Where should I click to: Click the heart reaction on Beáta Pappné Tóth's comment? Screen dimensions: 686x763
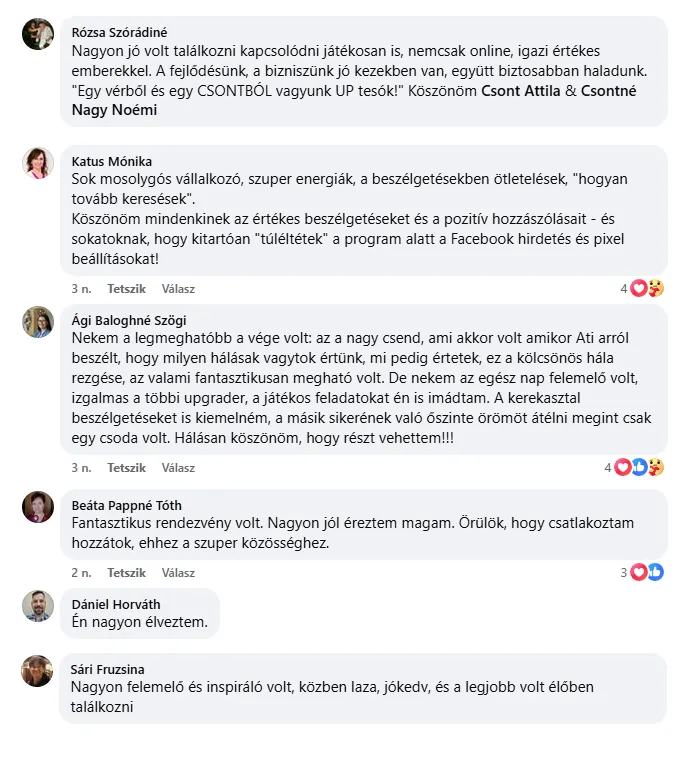tap(638, 573)
